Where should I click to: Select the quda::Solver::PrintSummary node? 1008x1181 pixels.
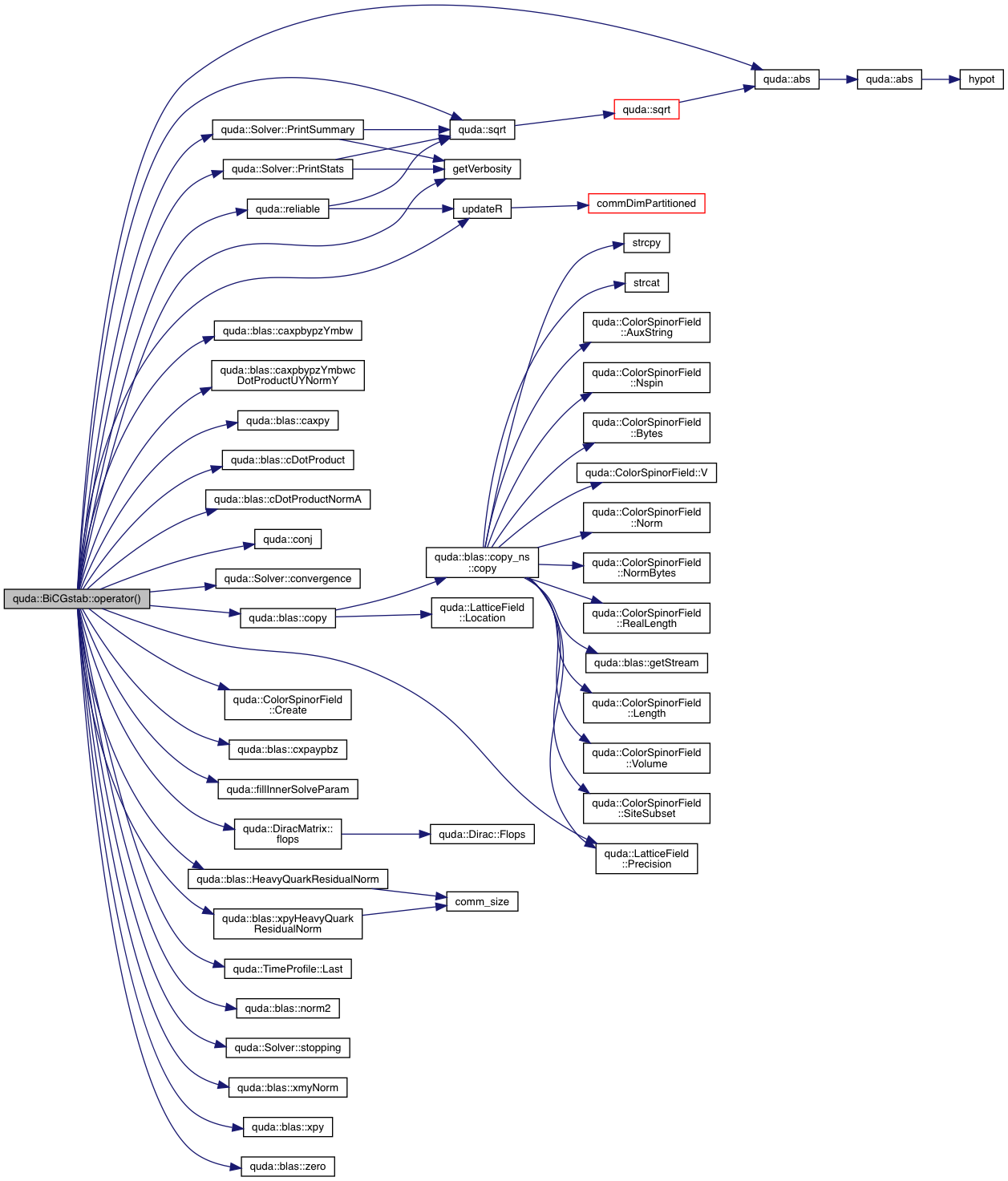(287, 130)
